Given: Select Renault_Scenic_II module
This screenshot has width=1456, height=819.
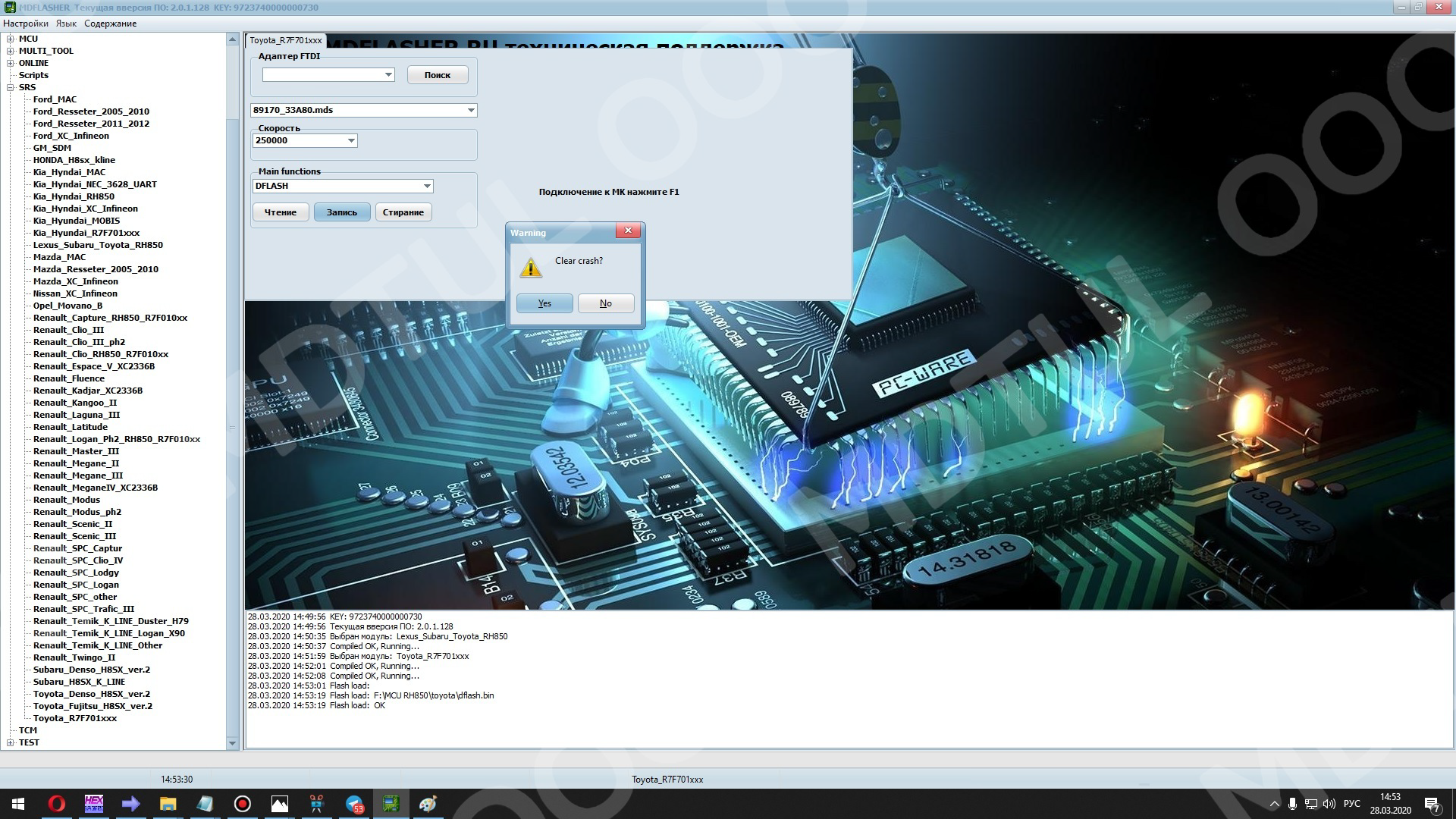Looking at the screenshot, I should (73, 524).
